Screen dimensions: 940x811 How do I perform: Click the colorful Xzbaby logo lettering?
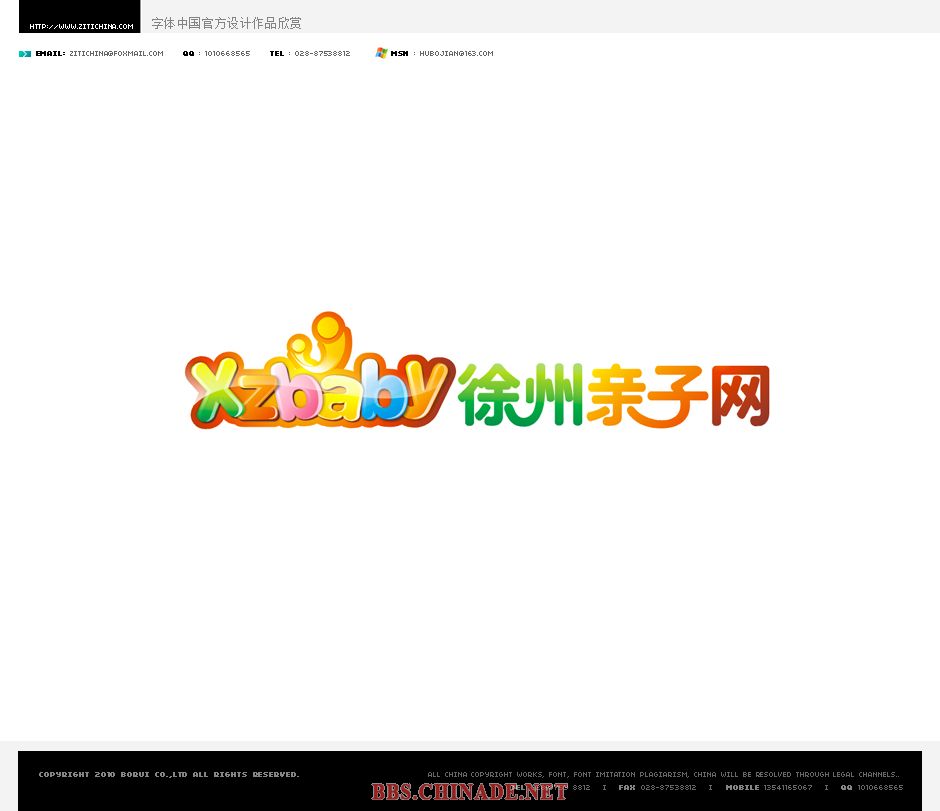pos(320,371)
